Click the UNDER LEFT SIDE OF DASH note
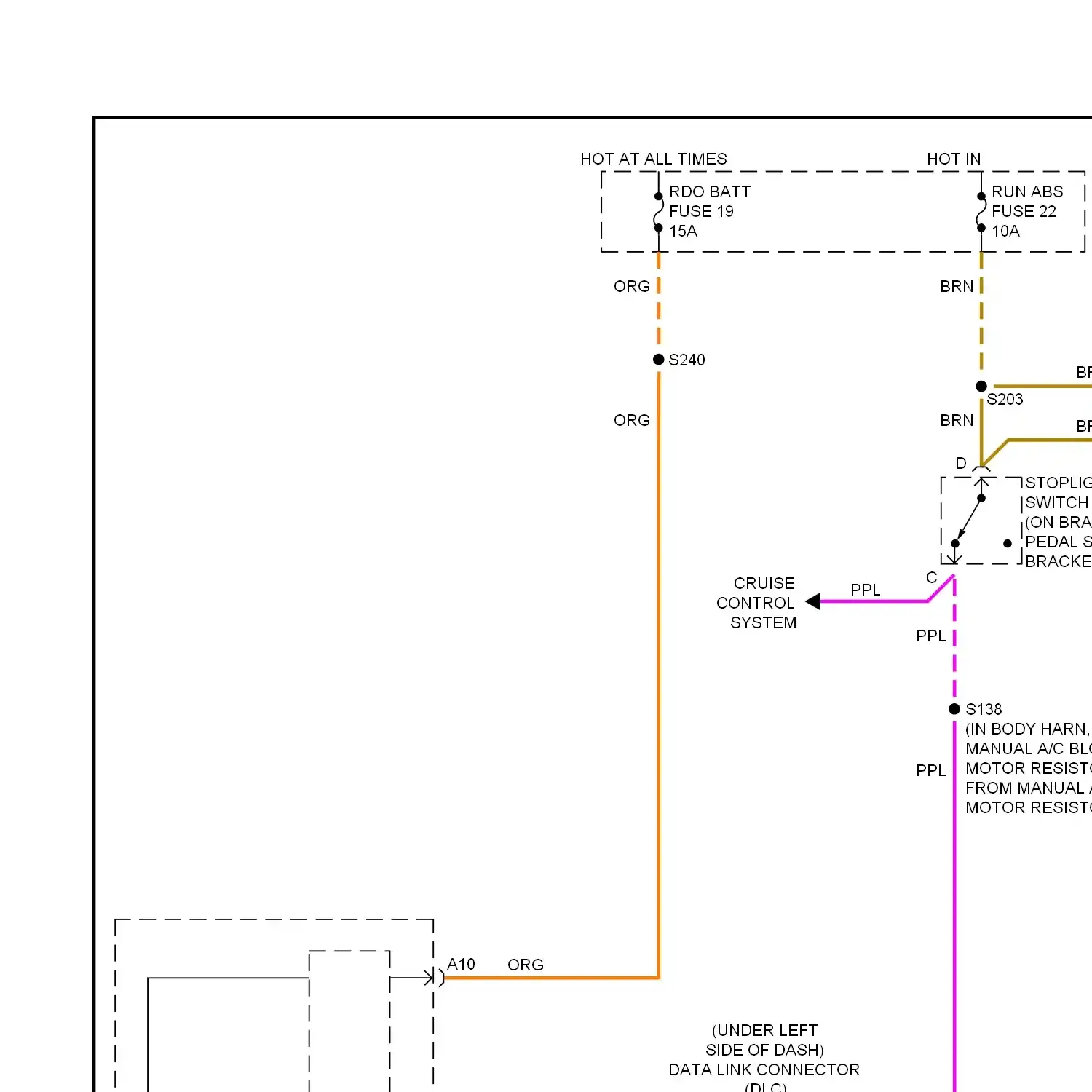This screenshot has height=1092, width=1092. (x=765, y=1040)
